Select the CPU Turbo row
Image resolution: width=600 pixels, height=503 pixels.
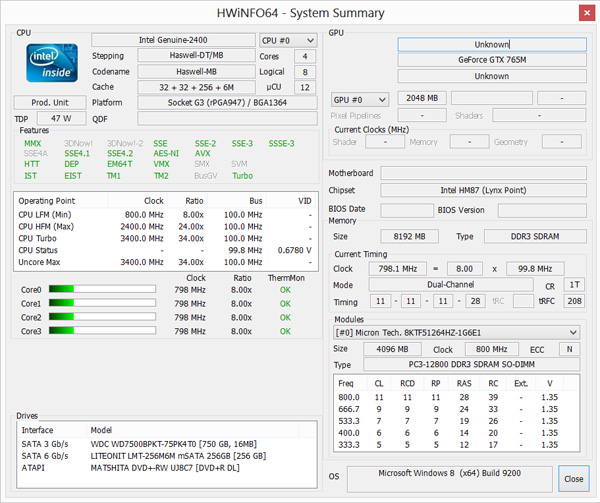[x=166, y=238]
